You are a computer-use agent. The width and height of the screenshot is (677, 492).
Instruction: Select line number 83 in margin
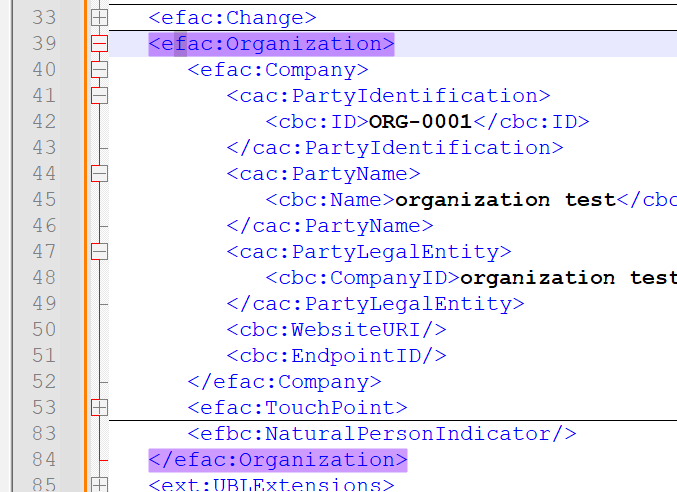pos(44,434)
